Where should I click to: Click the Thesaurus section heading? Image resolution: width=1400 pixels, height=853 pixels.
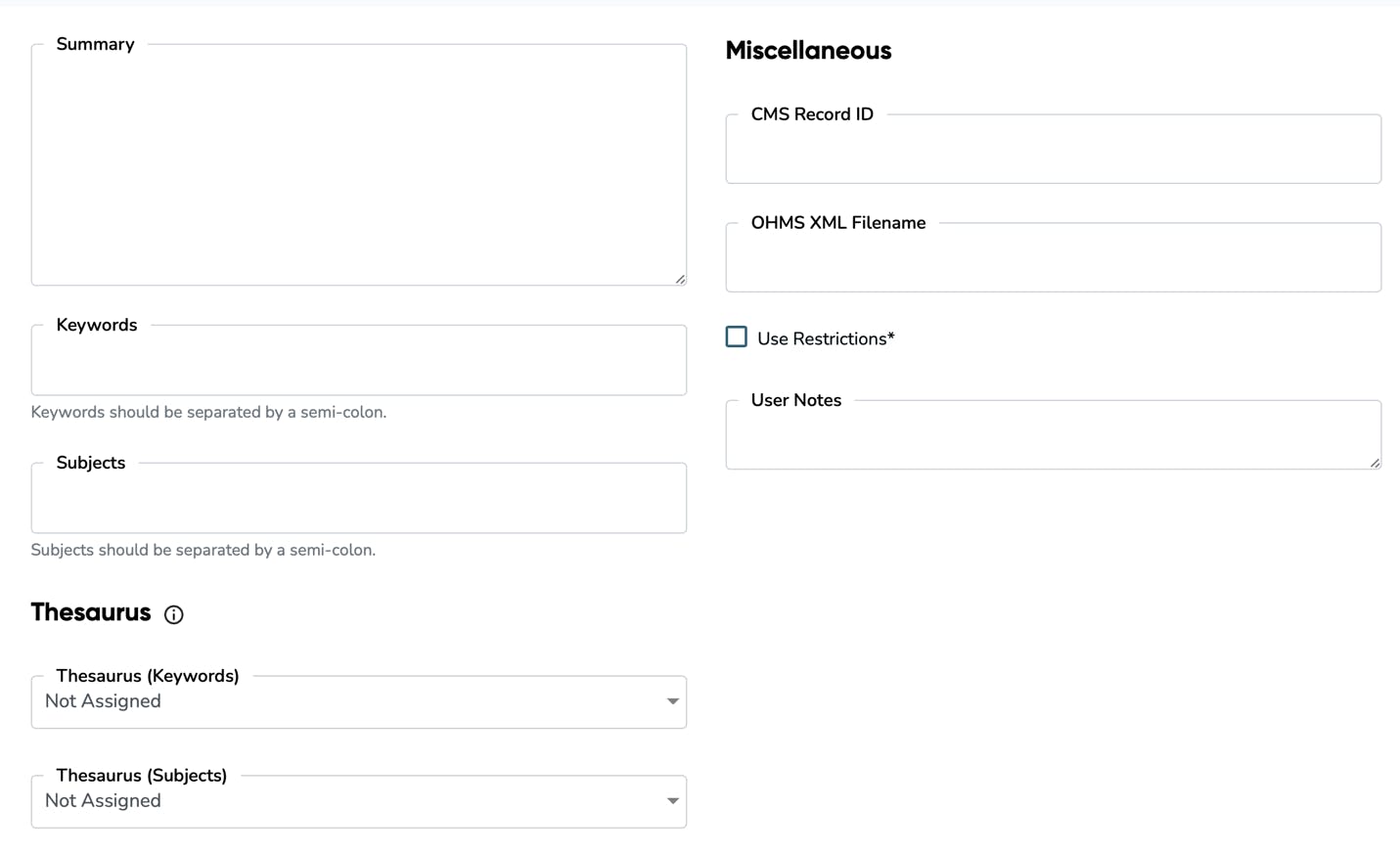(x=90, y=612)
